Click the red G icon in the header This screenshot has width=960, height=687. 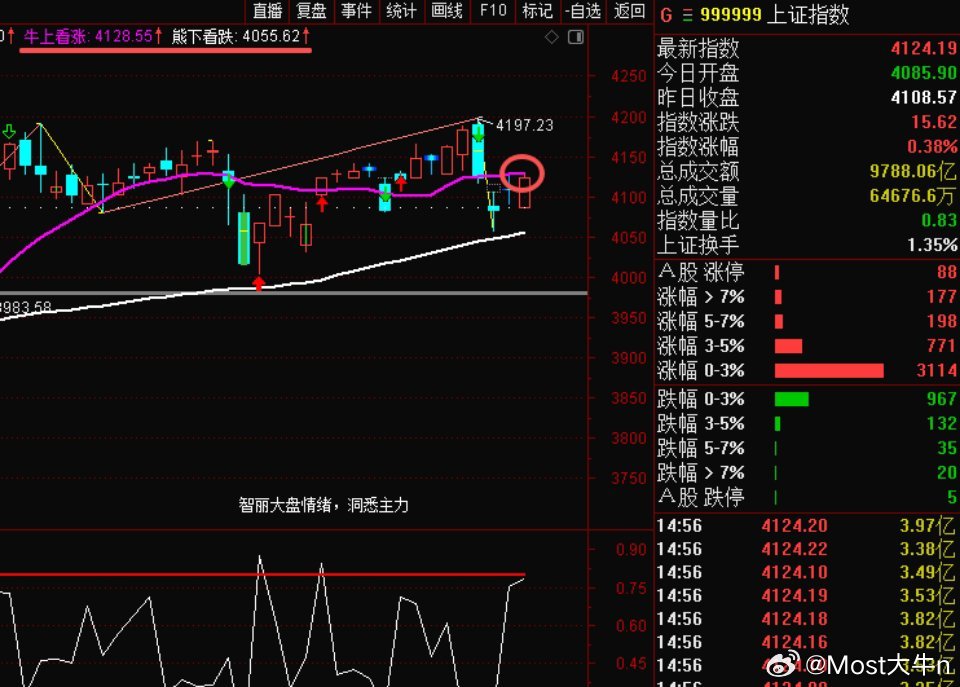click(x=666, y=15)
